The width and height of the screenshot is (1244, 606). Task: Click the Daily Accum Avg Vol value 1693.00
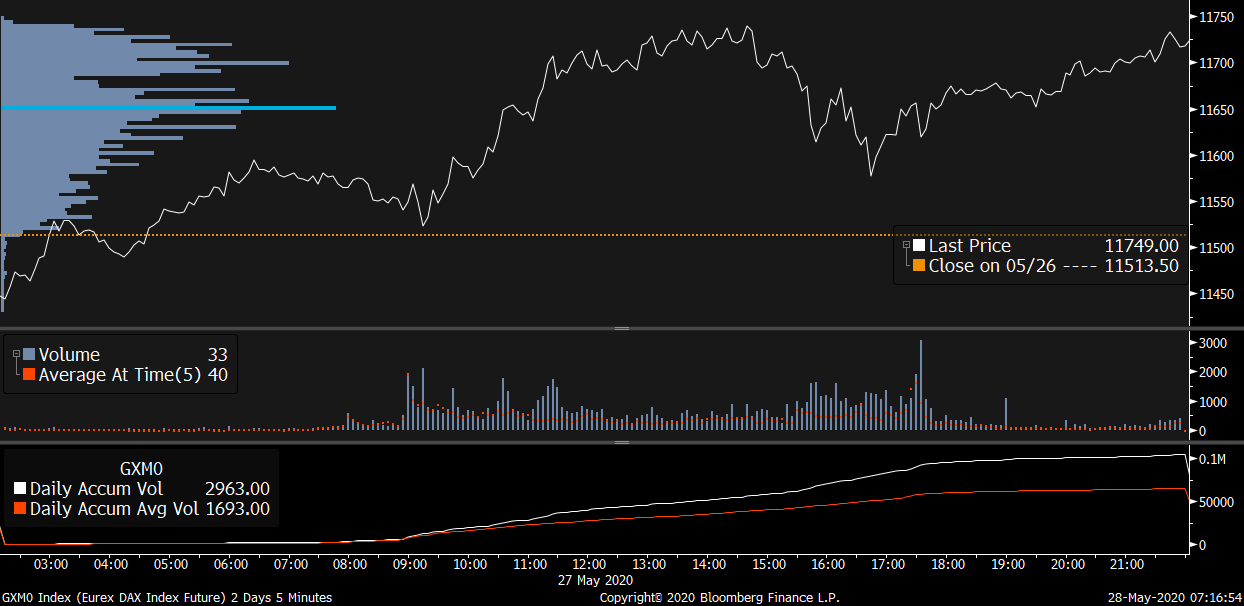pos(237,509)
